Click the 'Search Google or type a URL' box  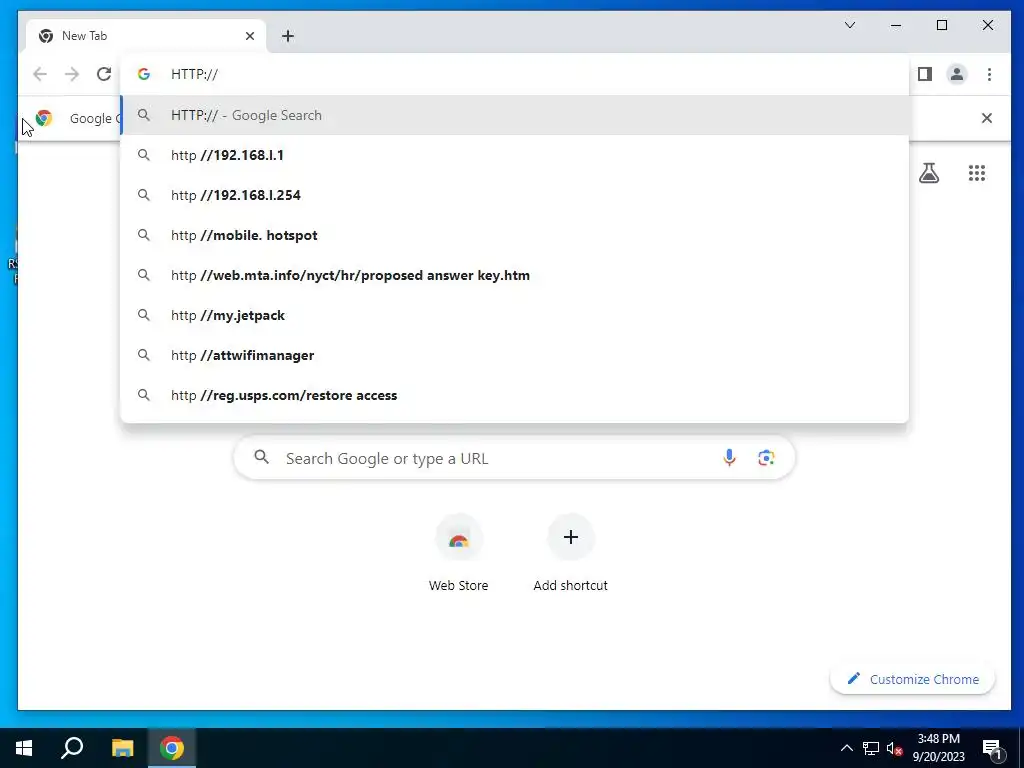515,458
